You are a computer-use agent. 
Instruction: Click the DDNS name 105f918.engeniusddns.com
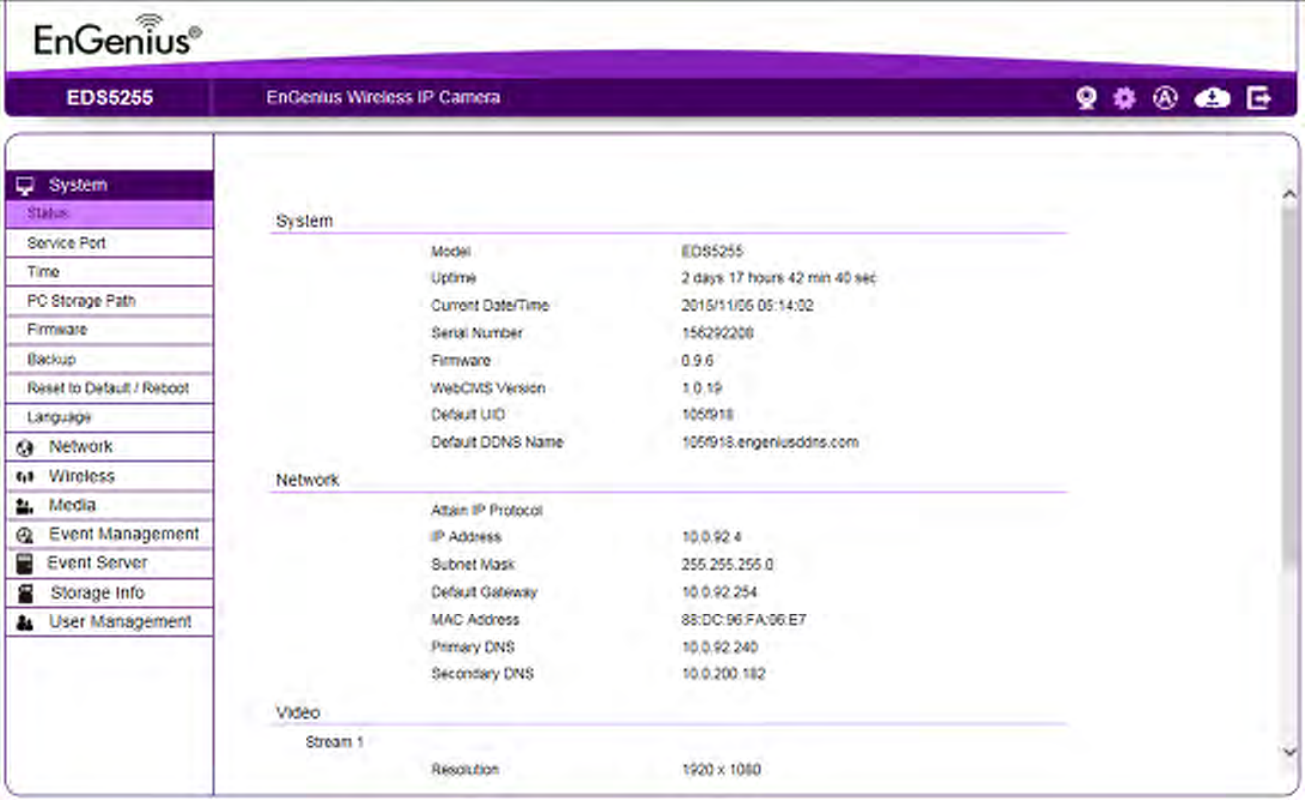[770, 442]
